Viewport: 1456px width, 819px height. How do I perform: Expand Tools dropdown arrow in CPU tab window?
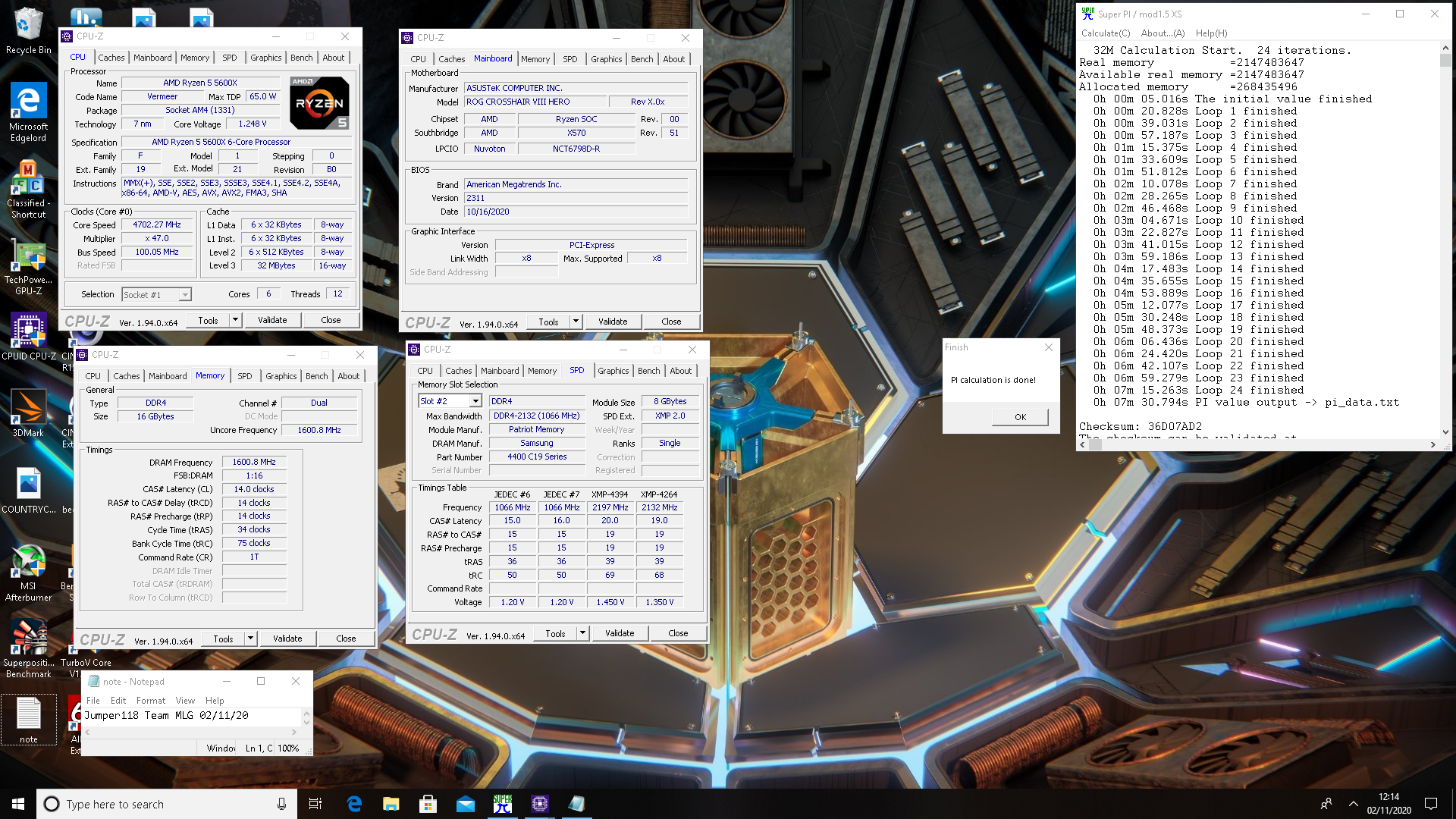[x=235, y=320]
